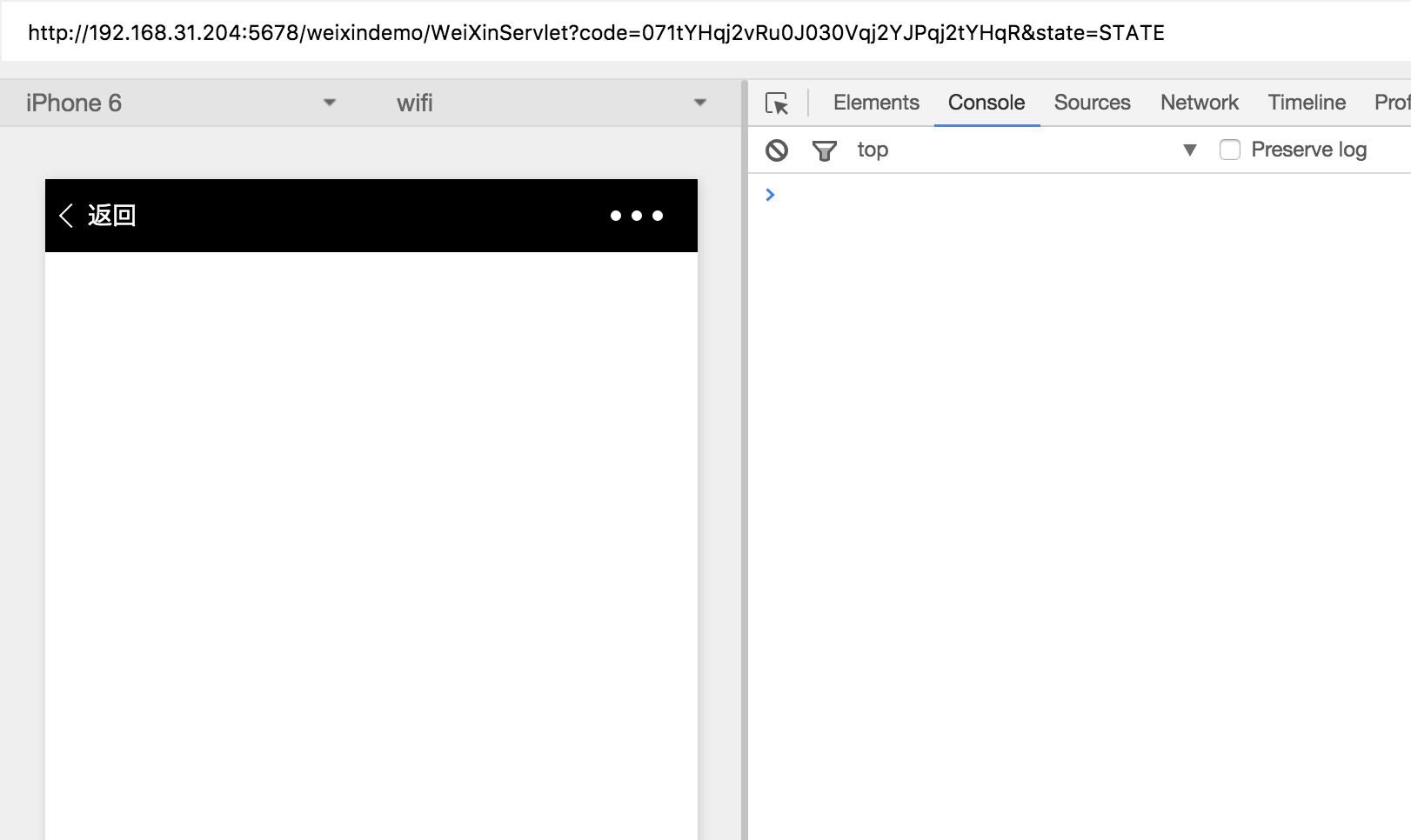Open the Timeline tab
The image size is (1411, 840).
click(x=1307, y=103)
